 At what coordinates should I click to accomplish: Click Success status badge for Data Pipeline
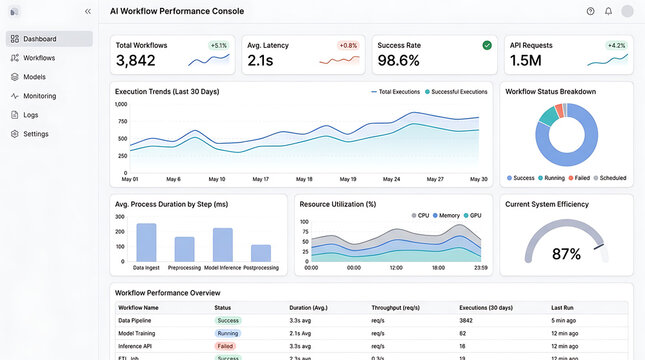click(228, 321)
